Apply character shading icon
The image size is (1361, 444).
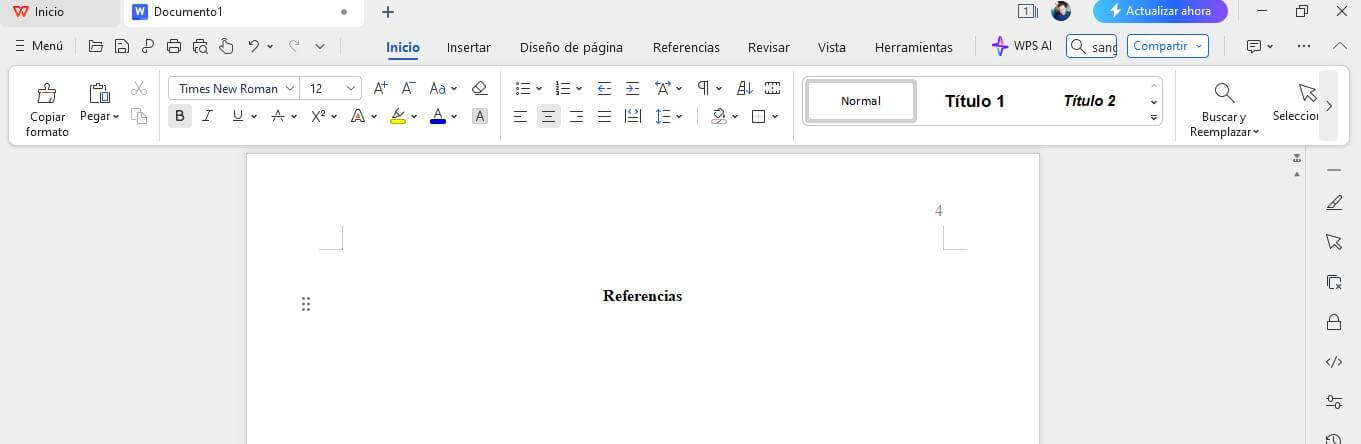[479, 116]
